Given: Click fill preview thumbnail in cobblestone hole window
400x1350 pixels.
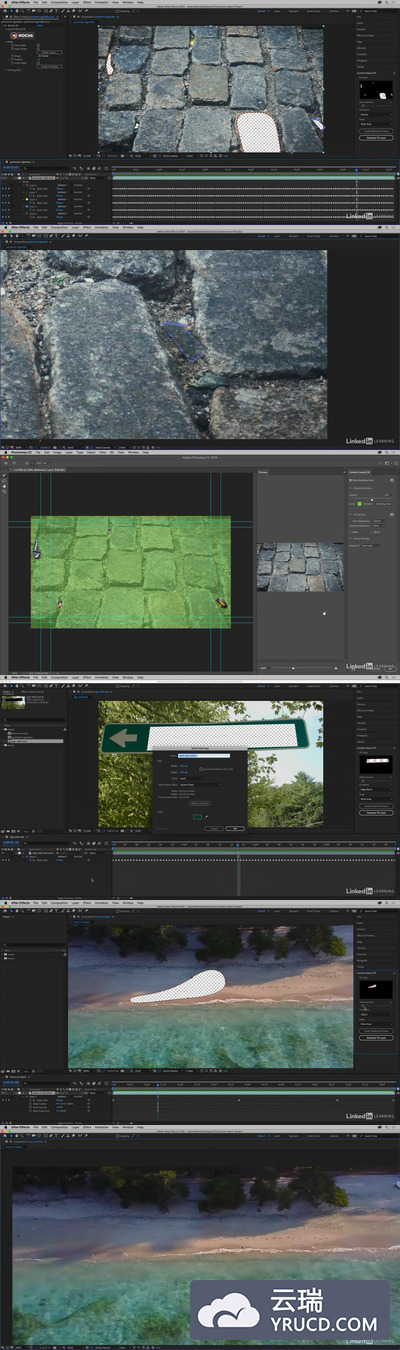Looking at the screenshot, I should coord(376,92).
